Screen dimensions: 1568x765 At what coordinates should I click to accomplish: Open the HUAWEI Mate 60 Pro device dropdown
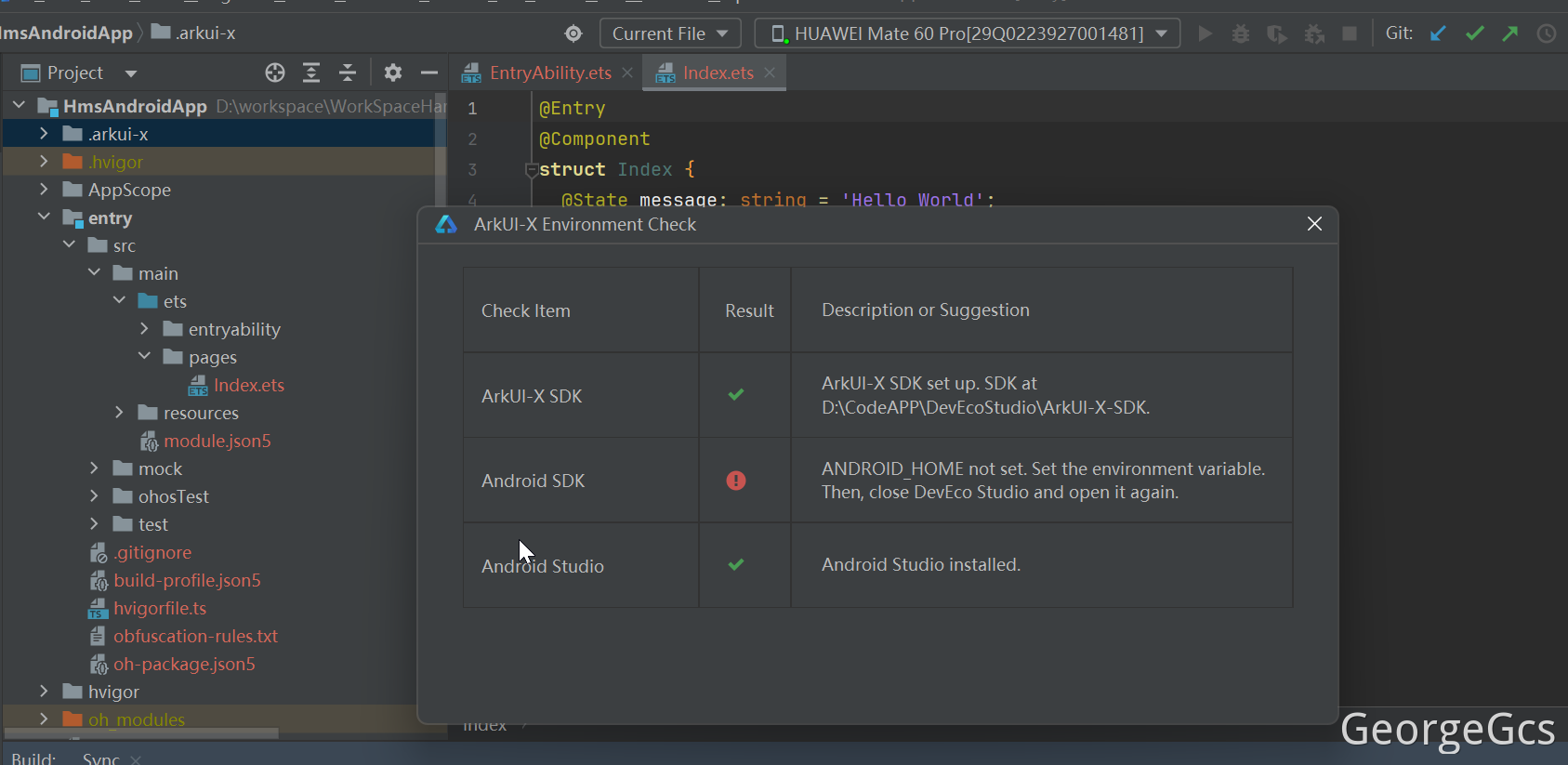click(x=968, y=33)
